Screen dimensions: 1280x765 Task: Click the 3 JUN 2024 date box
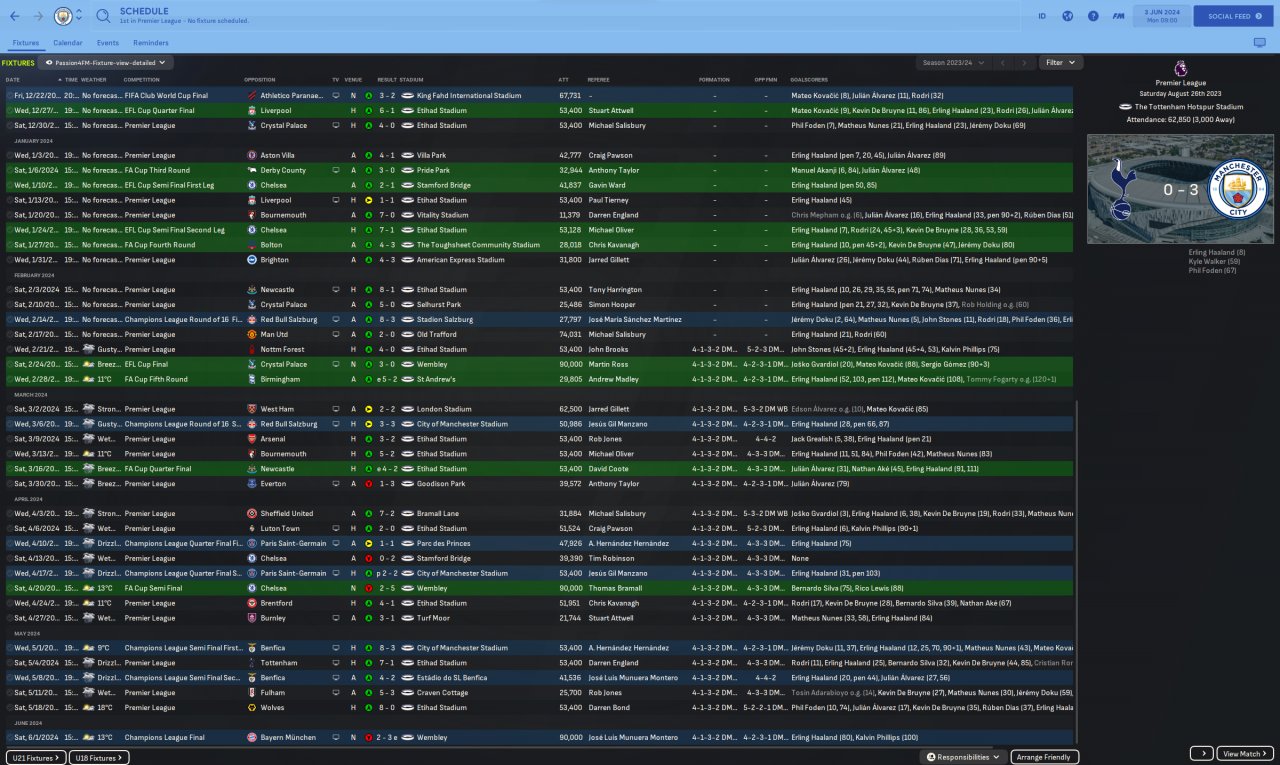(1160, 16)
